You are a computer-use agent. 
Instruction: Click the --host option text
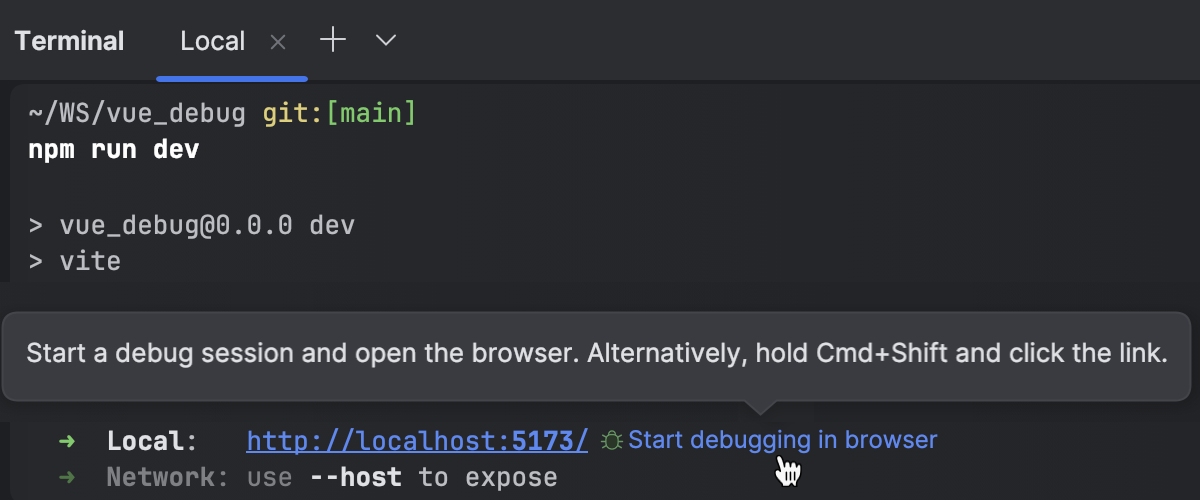click(359, 477)
